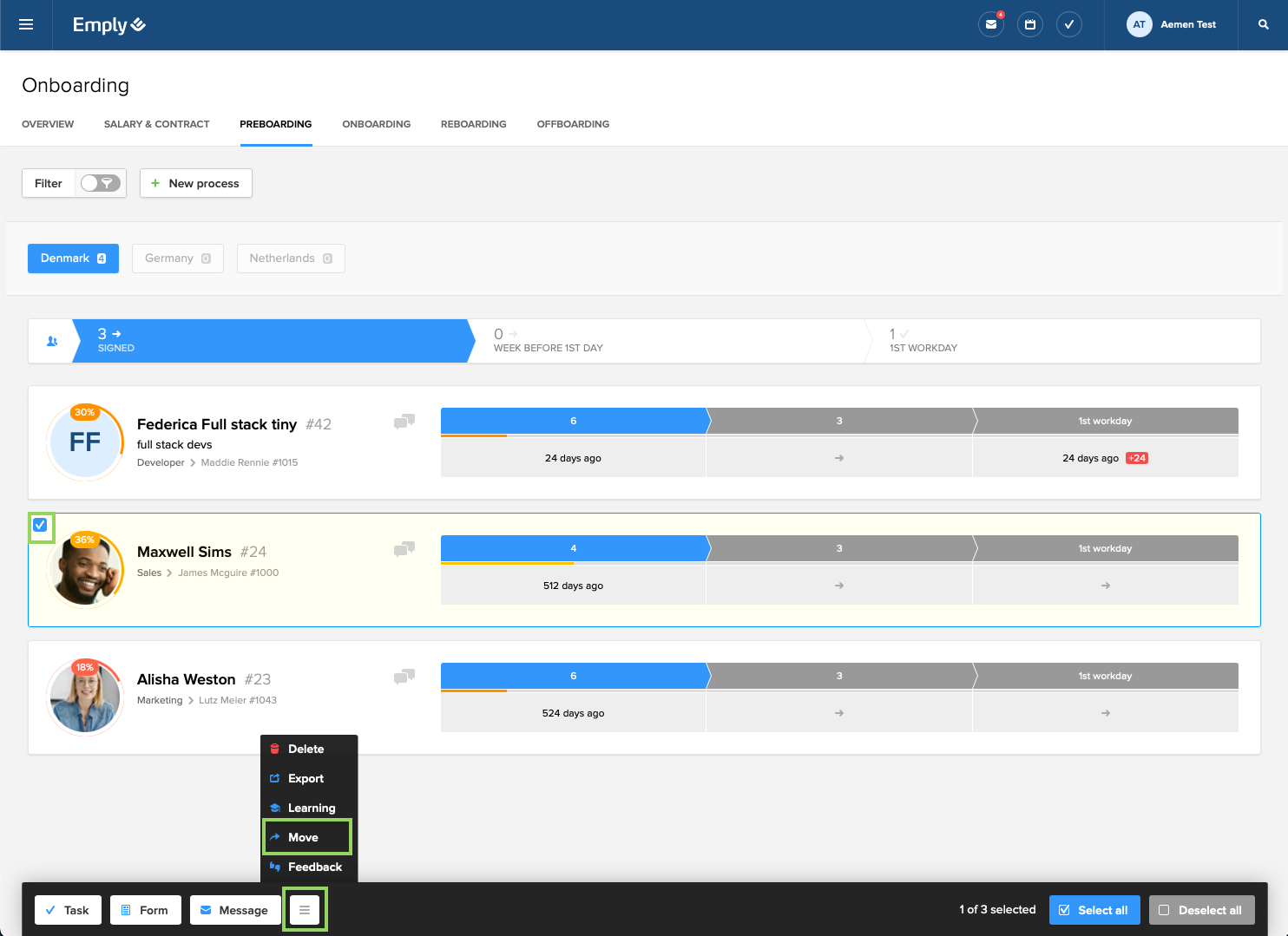Open chat bubbles for Alisha Weston

404,677
